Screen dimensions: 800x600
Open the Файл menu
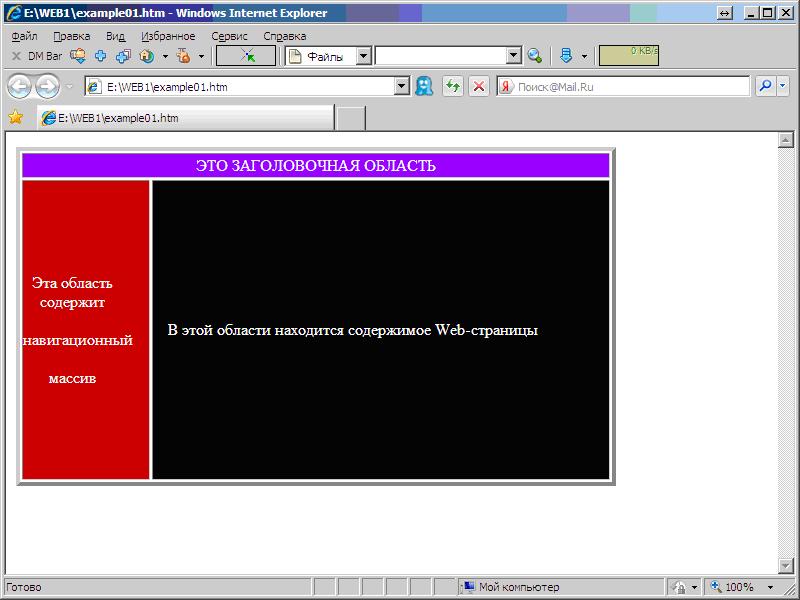tap(24, 36)
